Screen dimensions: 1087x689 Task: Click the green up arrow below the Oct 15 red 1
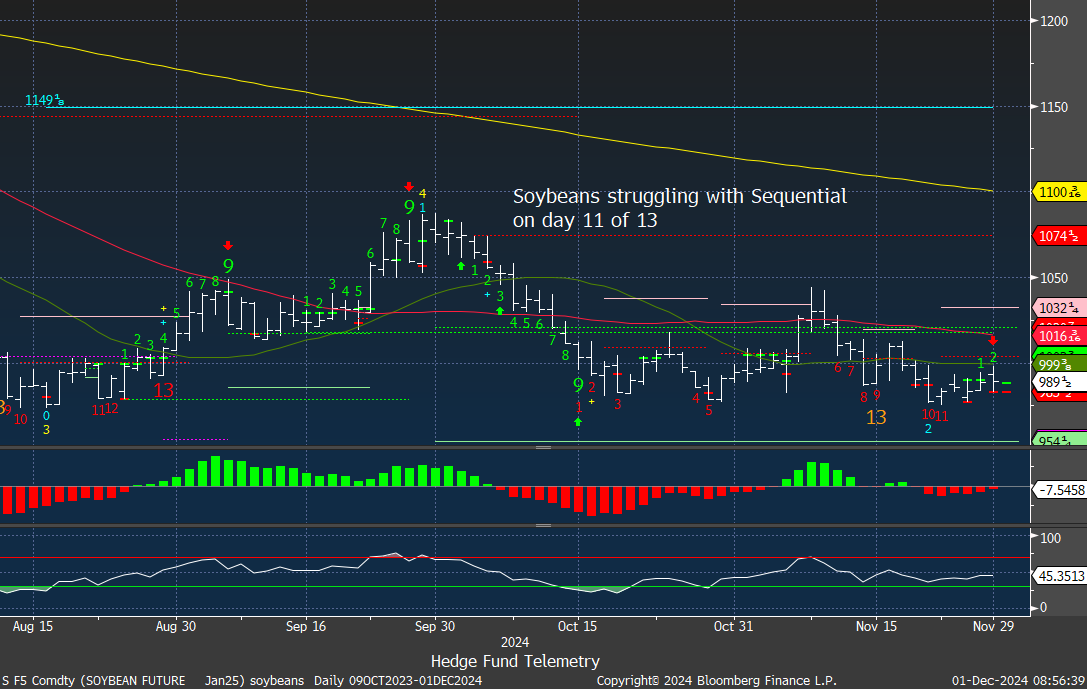point(578,421)
